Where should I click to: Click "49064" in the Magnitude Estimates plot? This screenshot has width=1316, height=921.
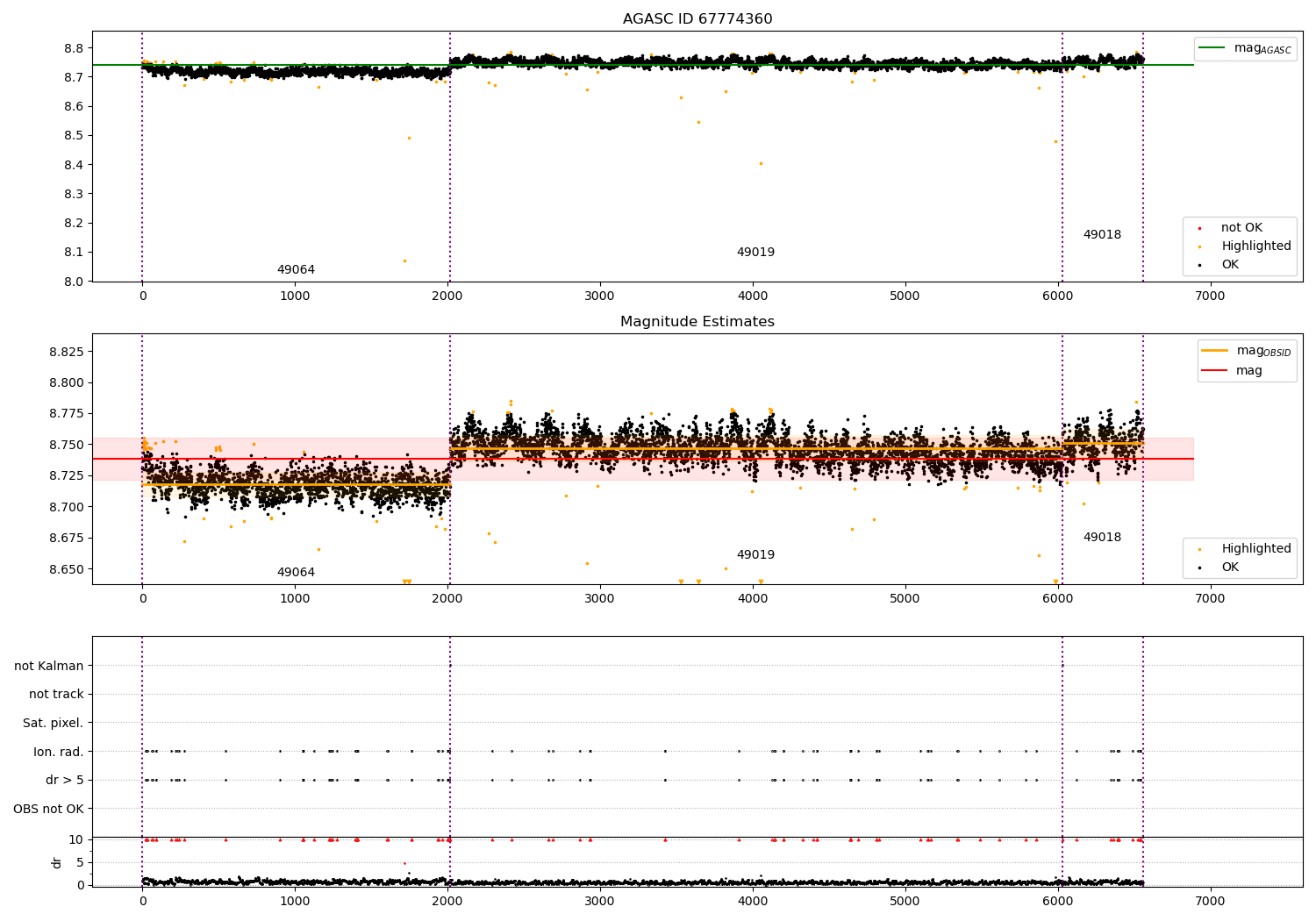(296, 573)
